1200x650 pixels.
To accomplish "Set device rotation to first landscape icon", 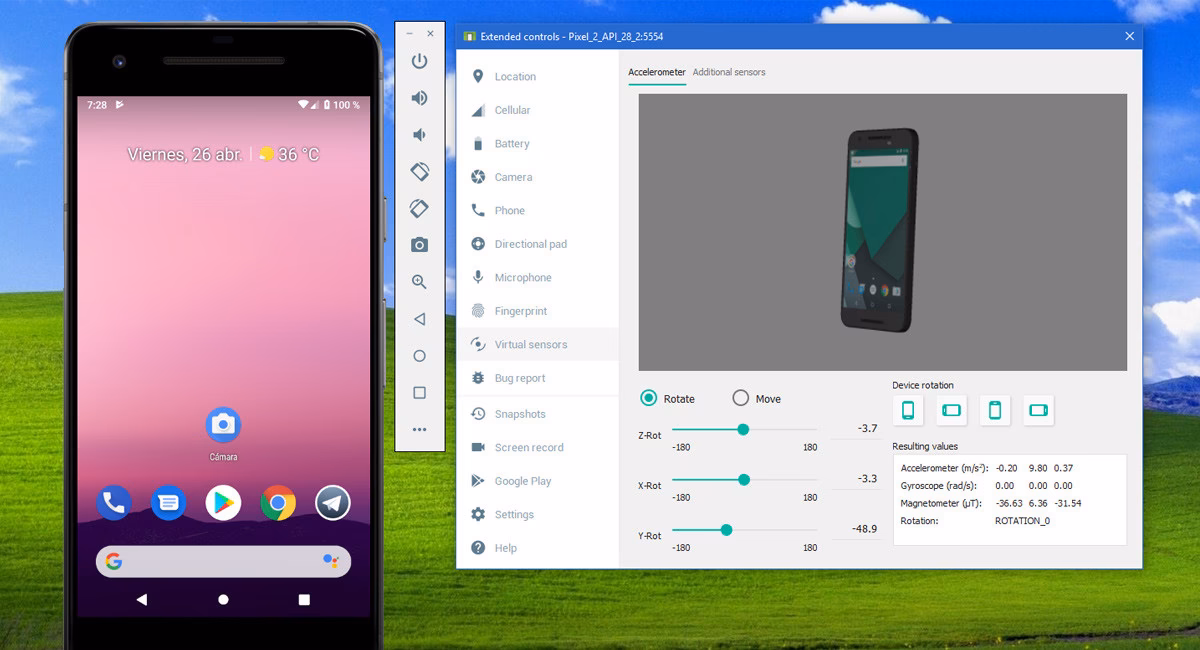I will (x=952, y=410).
